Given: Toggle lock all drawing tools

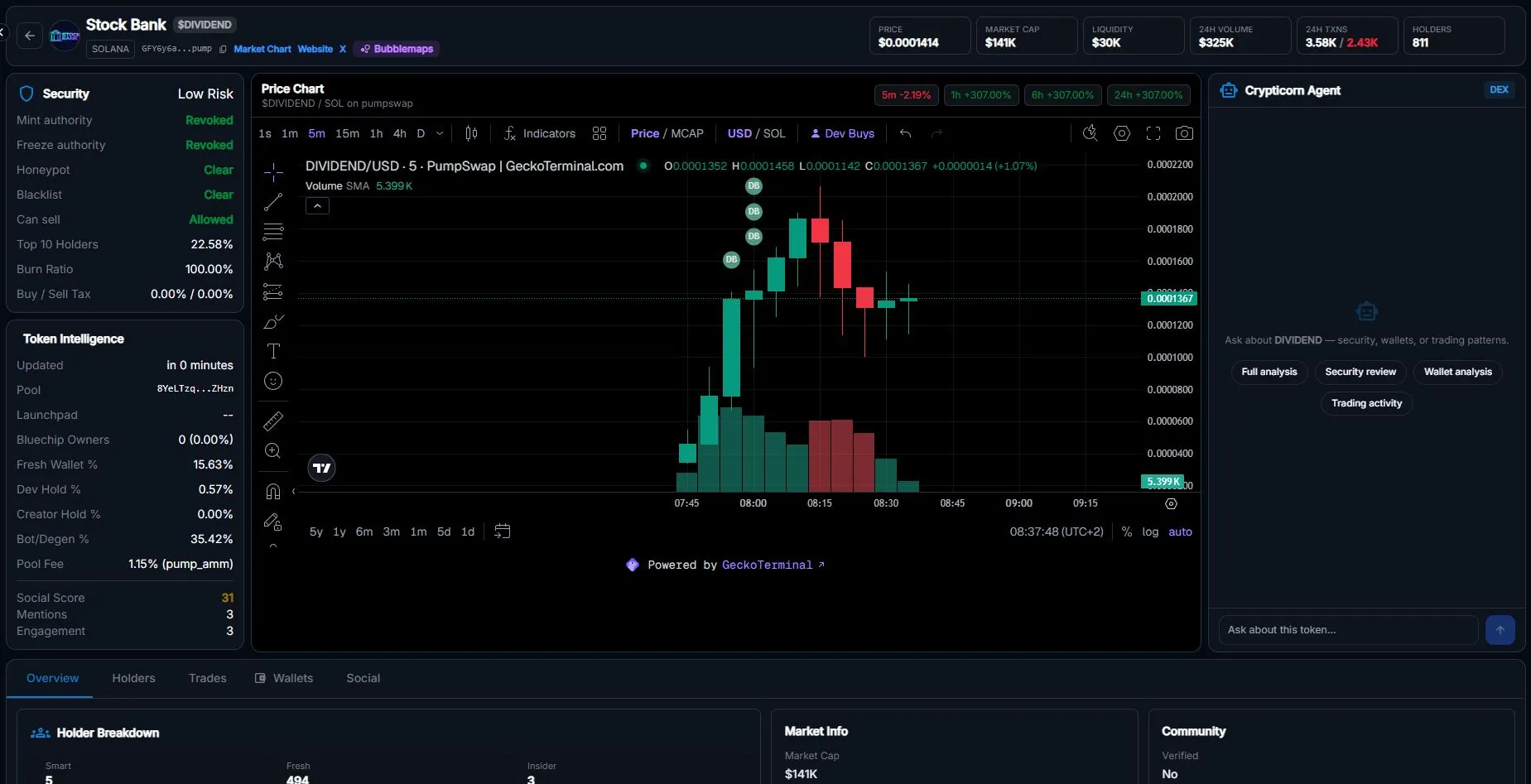Looking at the screenshot, I should [273, 522].
